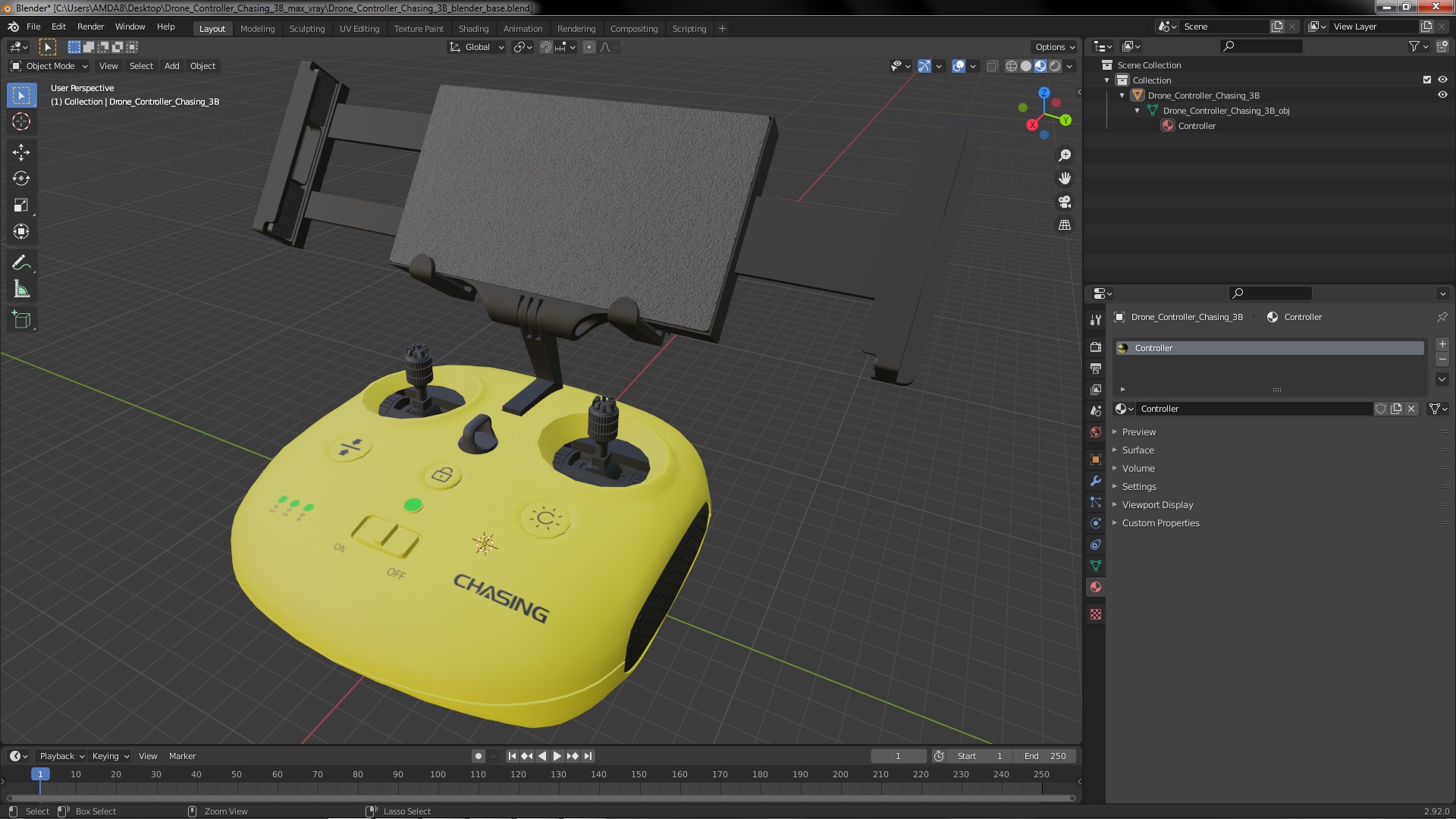Hide Drone_Controller_Chasing_3B object in outliner
This screenshot has height=819, width=1456.
point(1442,95)
